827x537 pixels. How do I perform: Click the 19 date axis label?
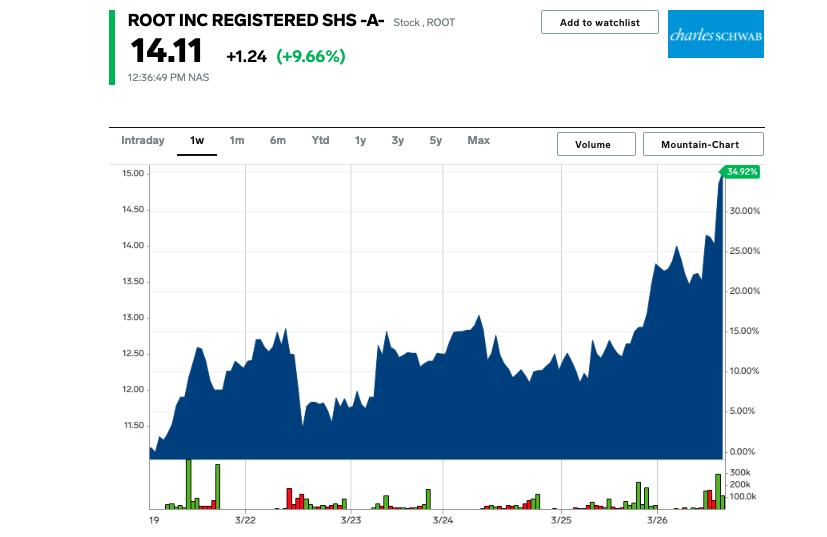tap(153, 520)
